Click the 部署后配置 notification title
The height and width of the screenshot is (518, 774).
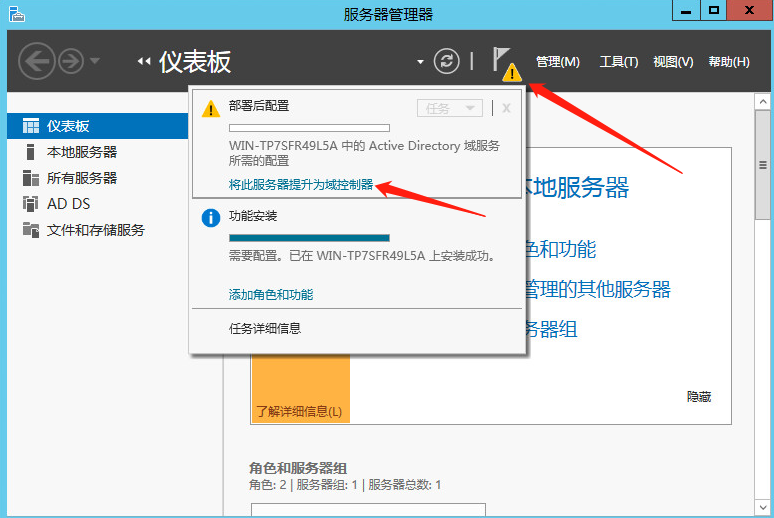click(259, 106)
